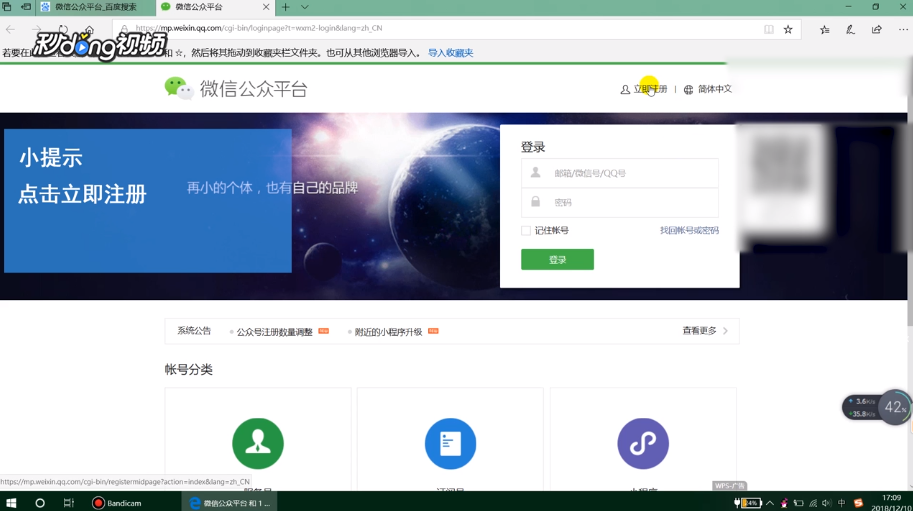
Task: Click 查看更多 to view more announcements
Action: point(705,331)
